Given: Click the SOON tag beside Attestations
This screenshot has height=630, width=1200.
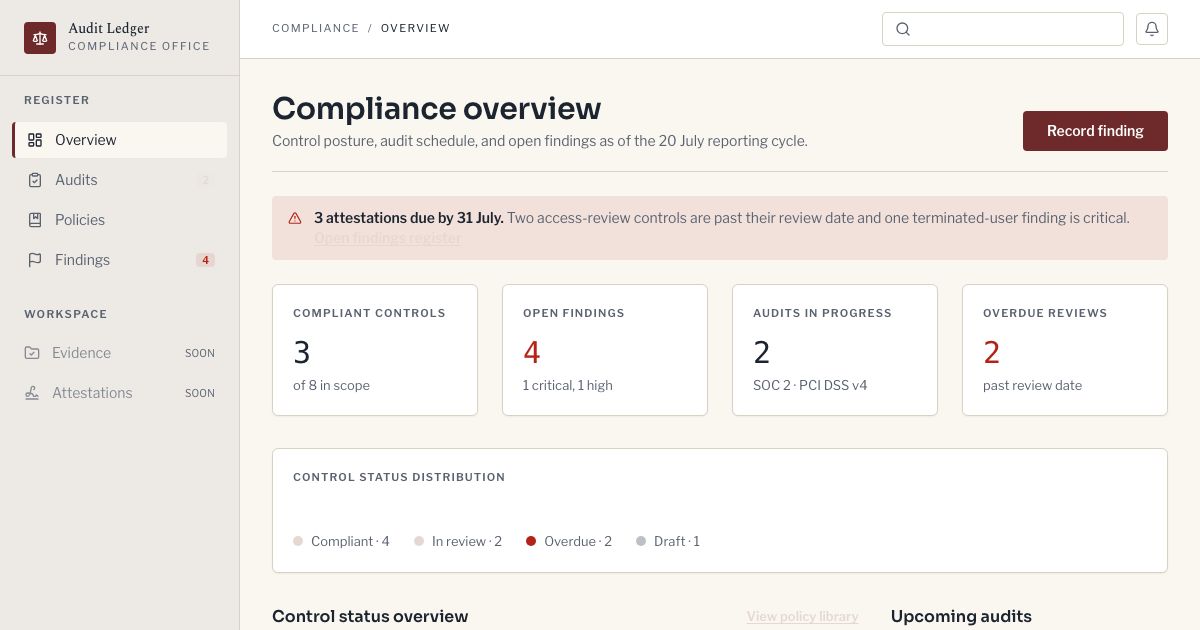Looking at the screenshot, I should coord(200,393).
